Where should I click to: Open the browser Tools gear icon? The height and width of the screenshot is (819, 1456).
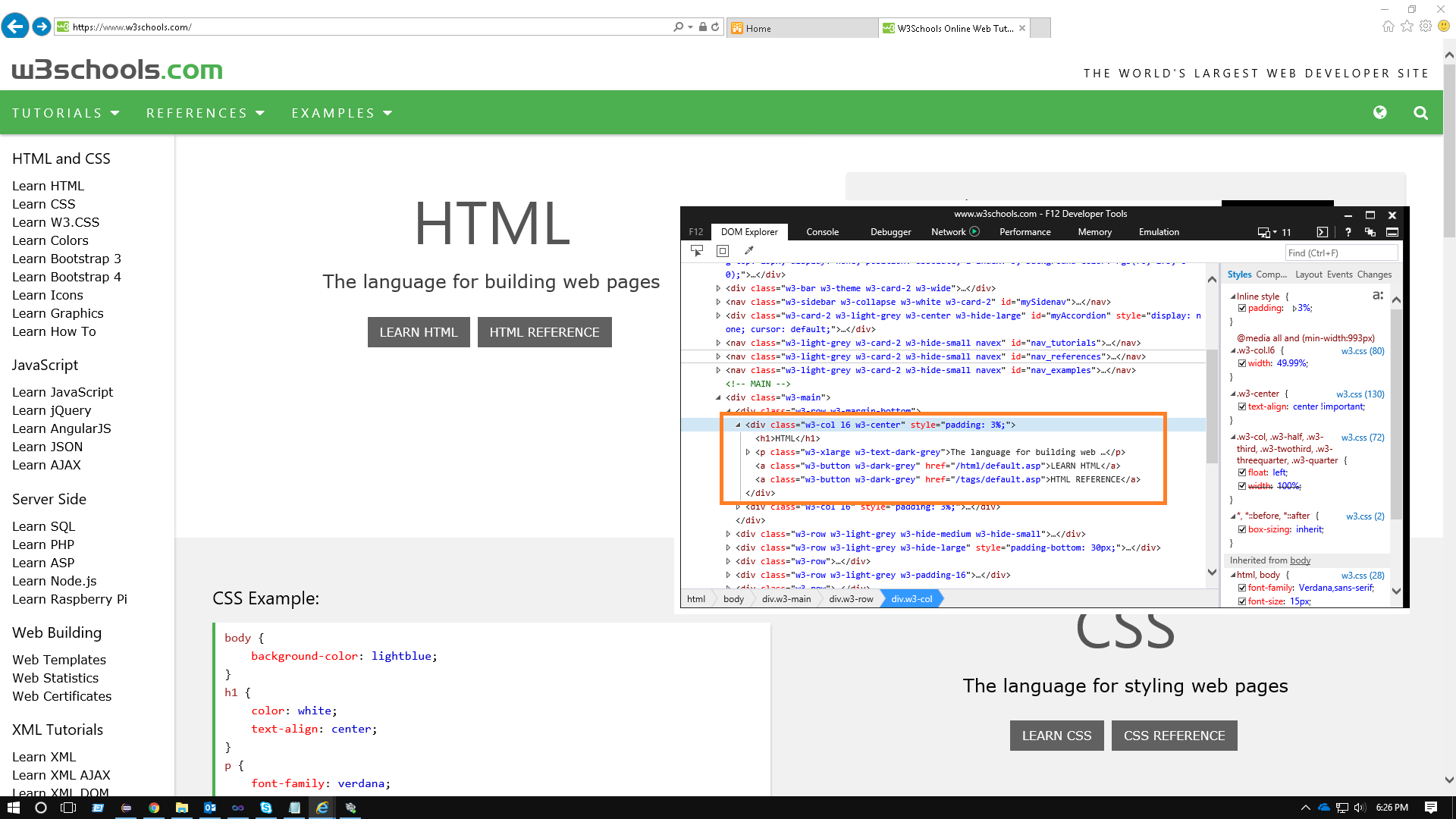click(x=1426, y=27)
